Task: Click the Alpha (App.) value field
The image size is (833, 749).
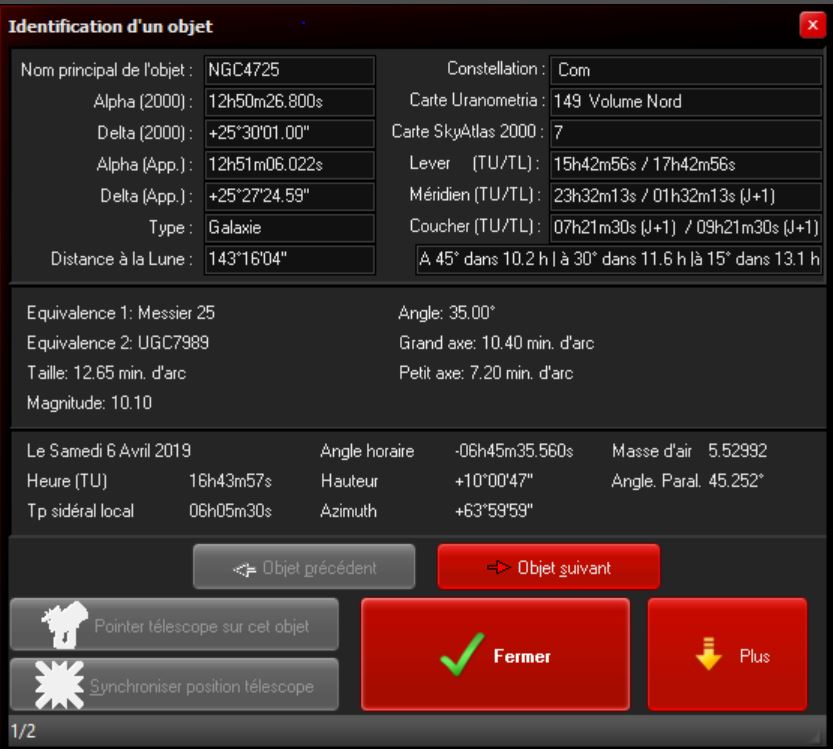Action: click(288, 164)
